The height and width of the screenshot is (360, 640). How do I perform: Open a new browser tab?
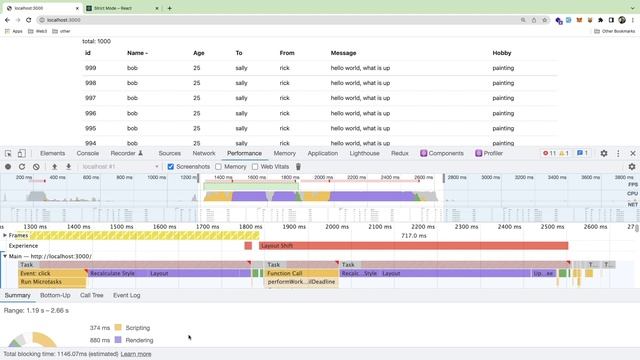coord(169,8)
